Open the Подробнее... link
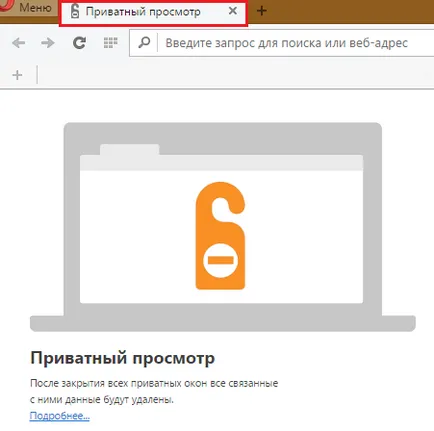This screenshot has width=434, height=431. point(60,416)
